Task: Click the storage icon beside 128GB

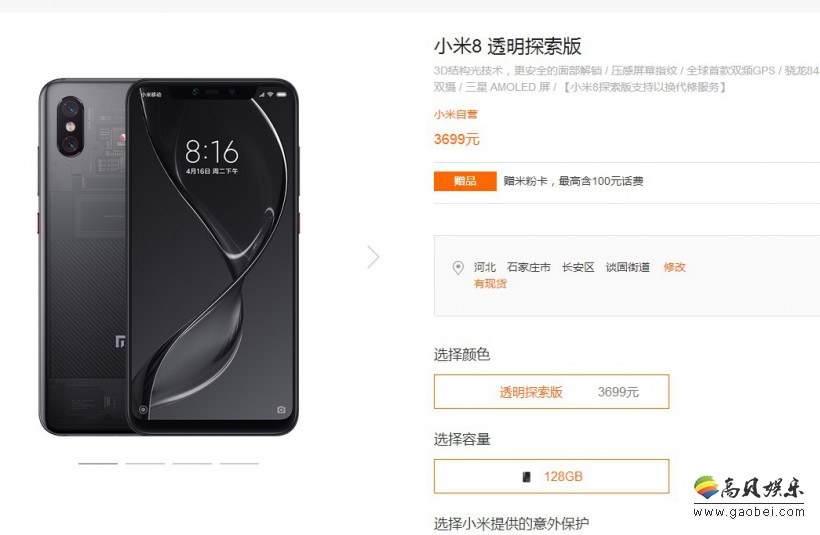Action: coord(527,476)
